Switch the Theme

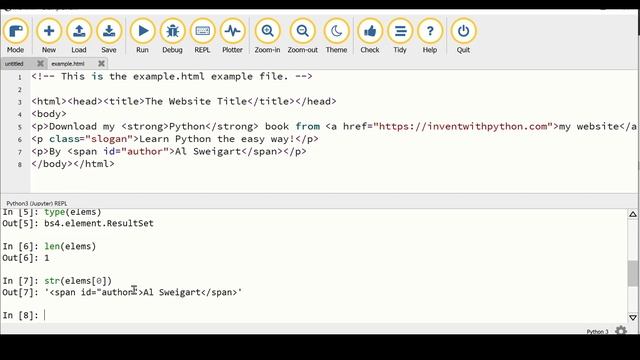(x=336, y=36)
